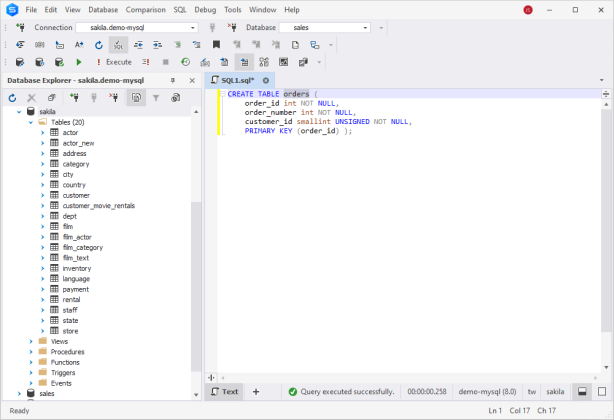Click the green Start execution play icon

(x=79, y=62)
